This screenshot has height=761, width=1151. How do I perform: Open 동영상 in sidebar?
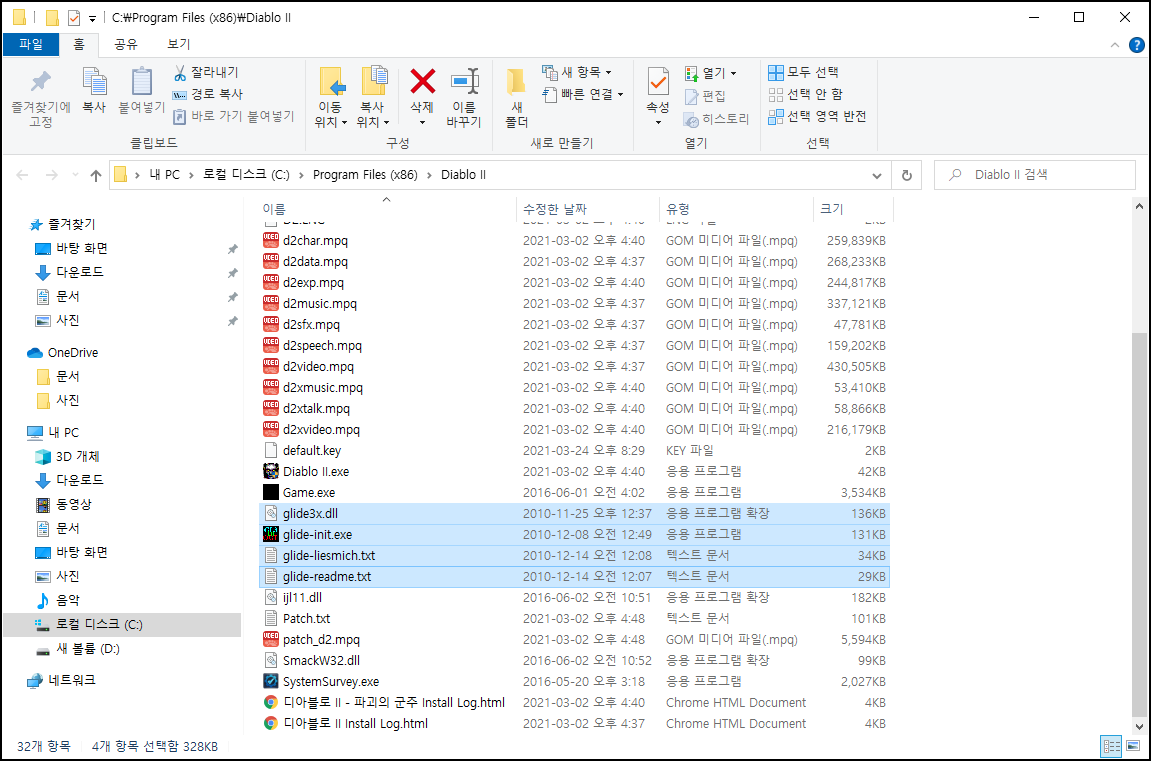pos(73,504)
